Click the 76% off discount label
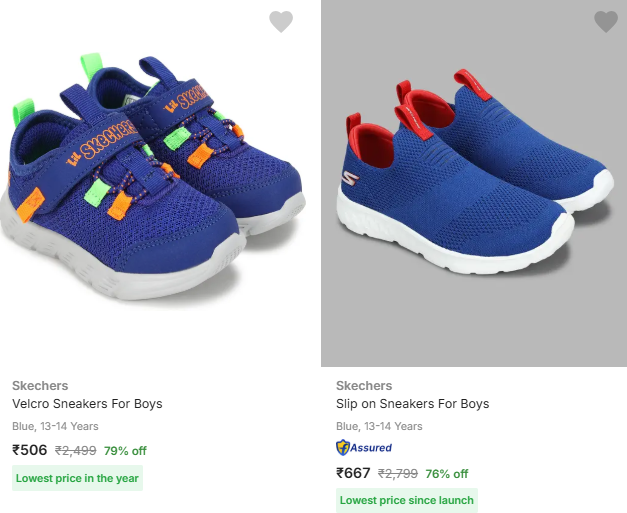 point(447,474)
